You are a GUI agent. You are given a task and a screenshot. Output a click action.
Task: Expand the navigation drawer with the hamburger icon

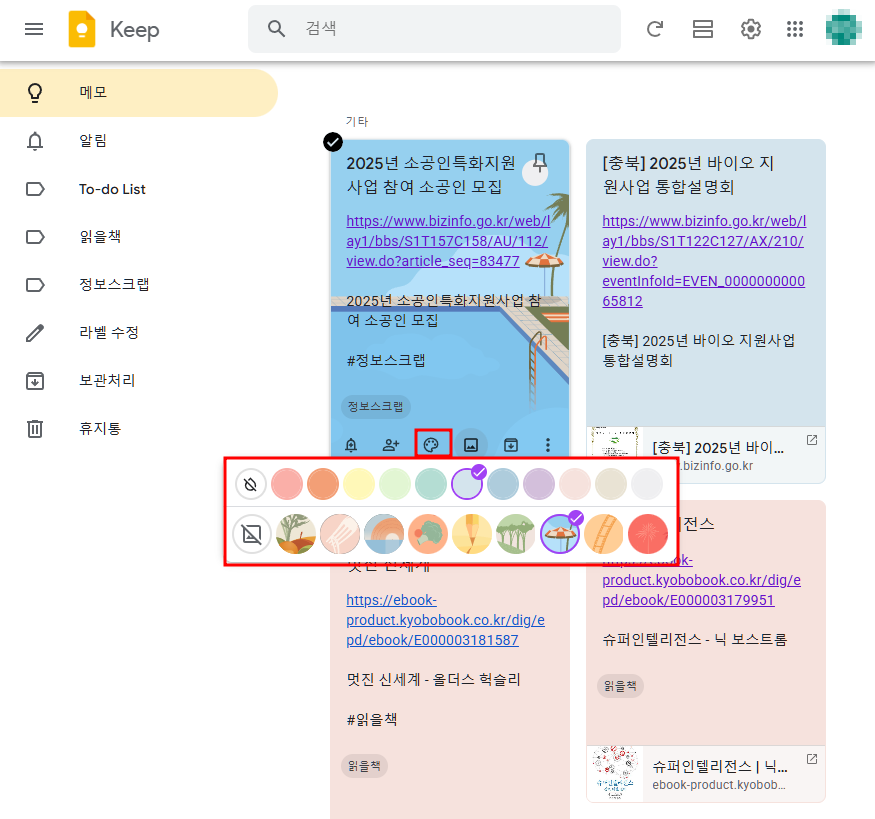point(33,28)
